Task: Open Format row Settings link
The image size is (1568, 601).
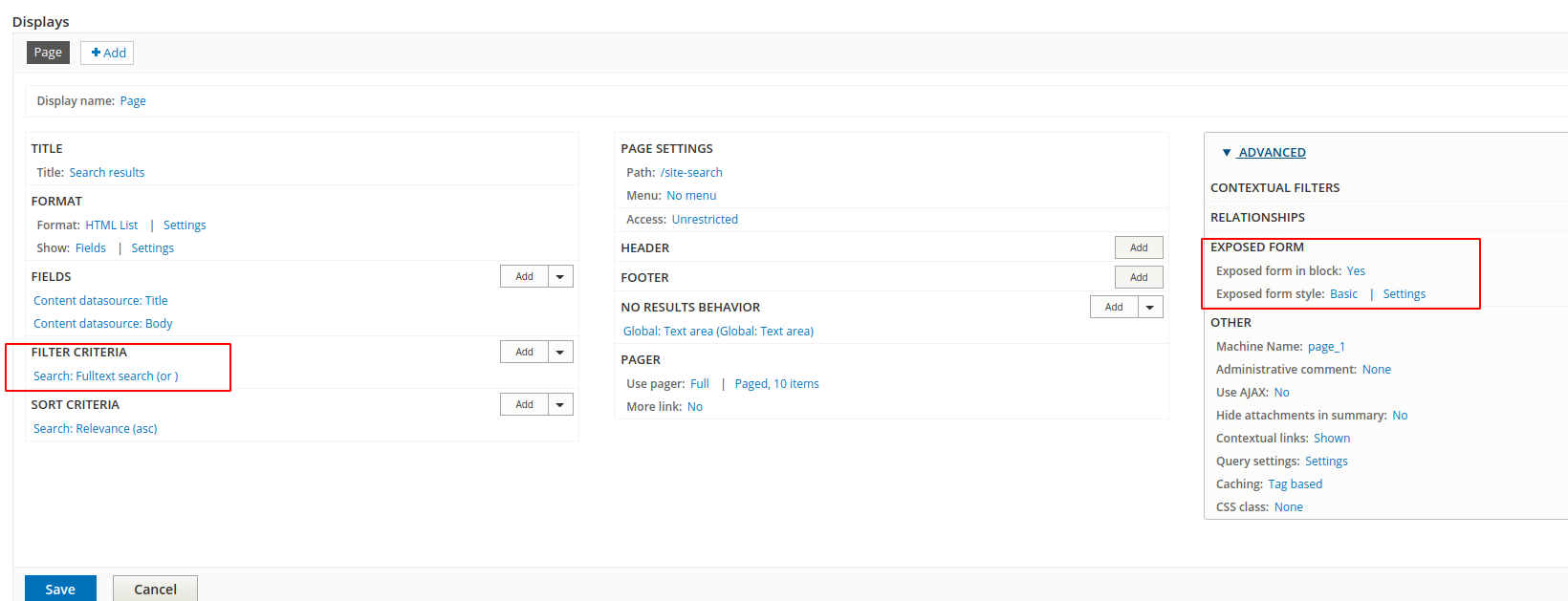Action: click(185, 225)
